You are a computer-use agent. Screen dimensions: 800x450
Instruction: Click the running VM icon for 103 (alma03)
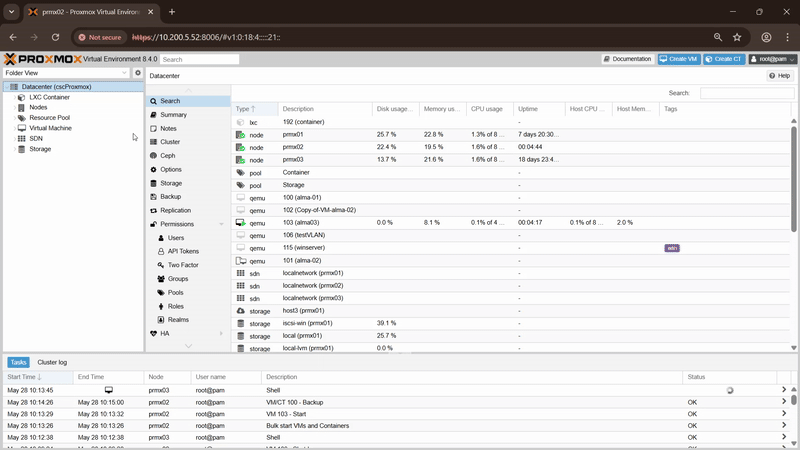pyautogui.click(x=240, y=222)
